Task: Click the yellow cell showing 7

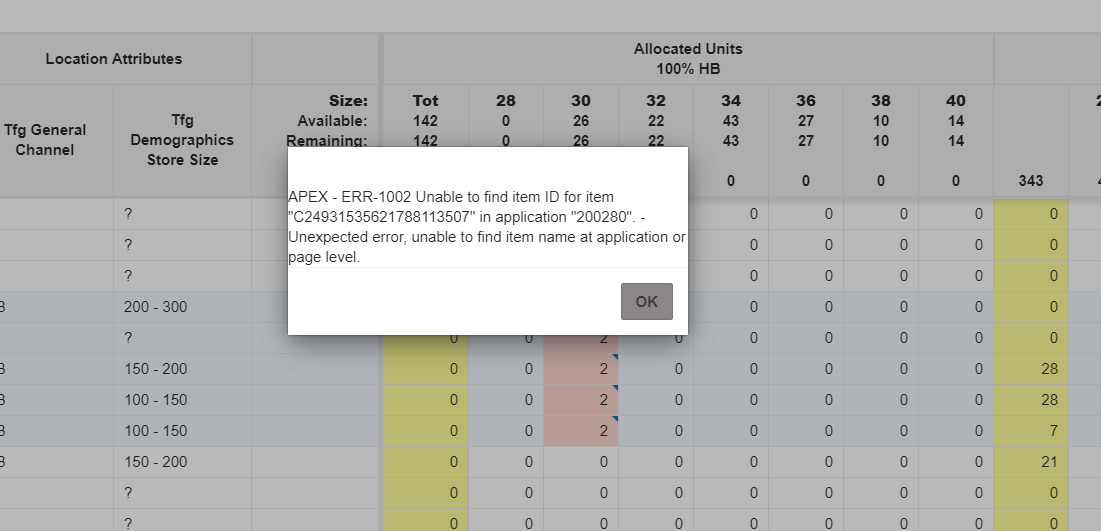Action: pyautogui.click(x=1031, y=431)
